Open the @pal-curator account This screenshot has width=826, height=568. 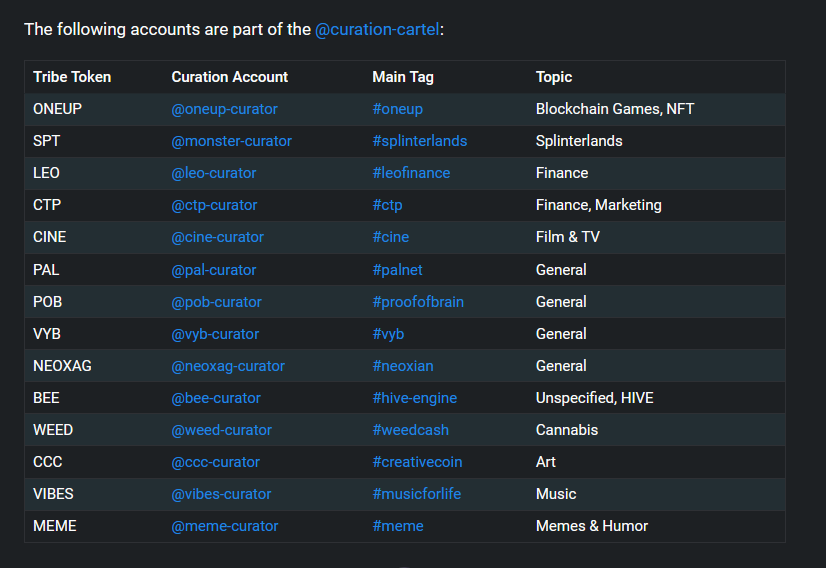point(214,270)
